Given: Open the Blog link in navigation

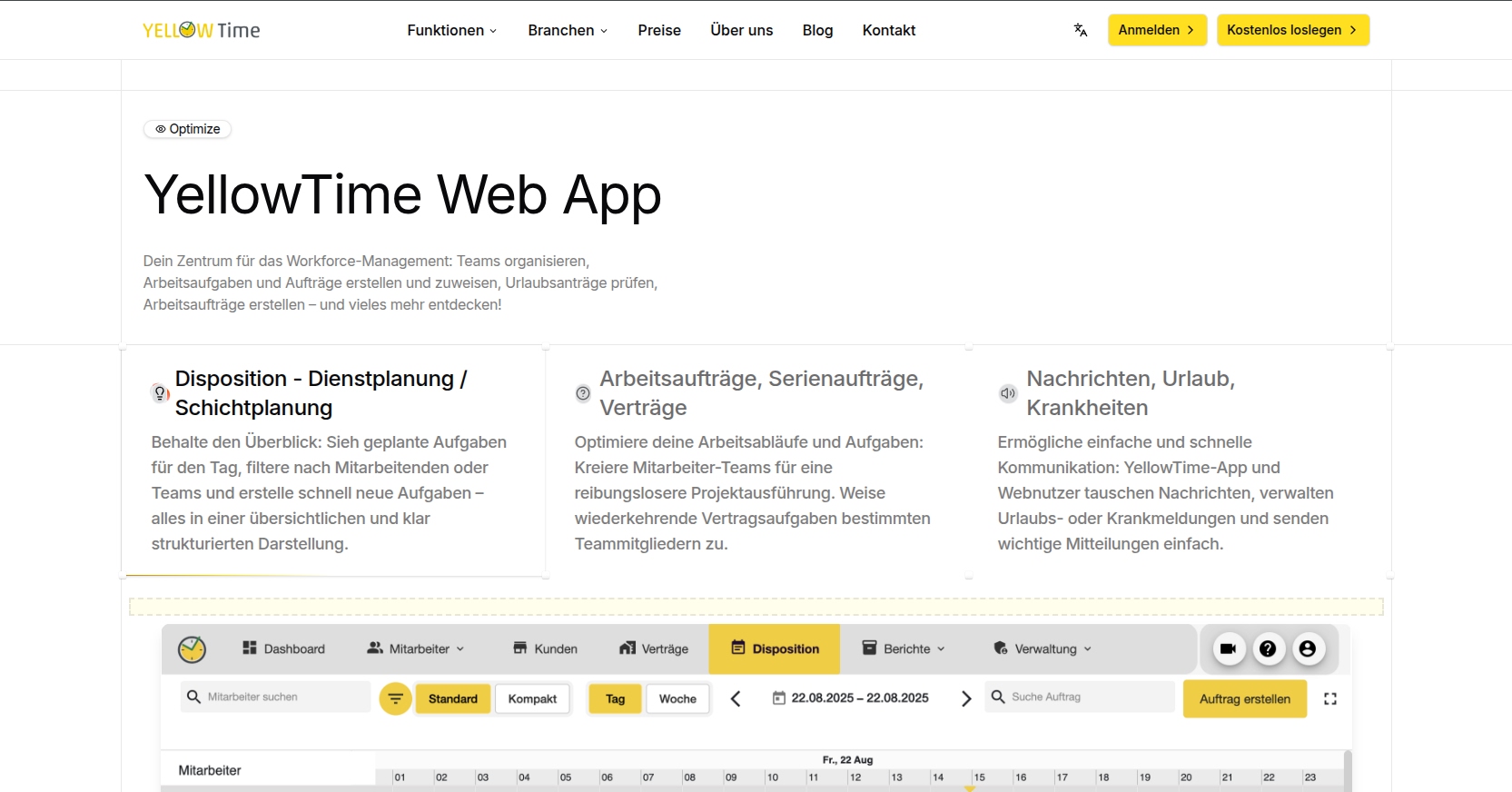Looking at the screenshot, I should (817, 30).
